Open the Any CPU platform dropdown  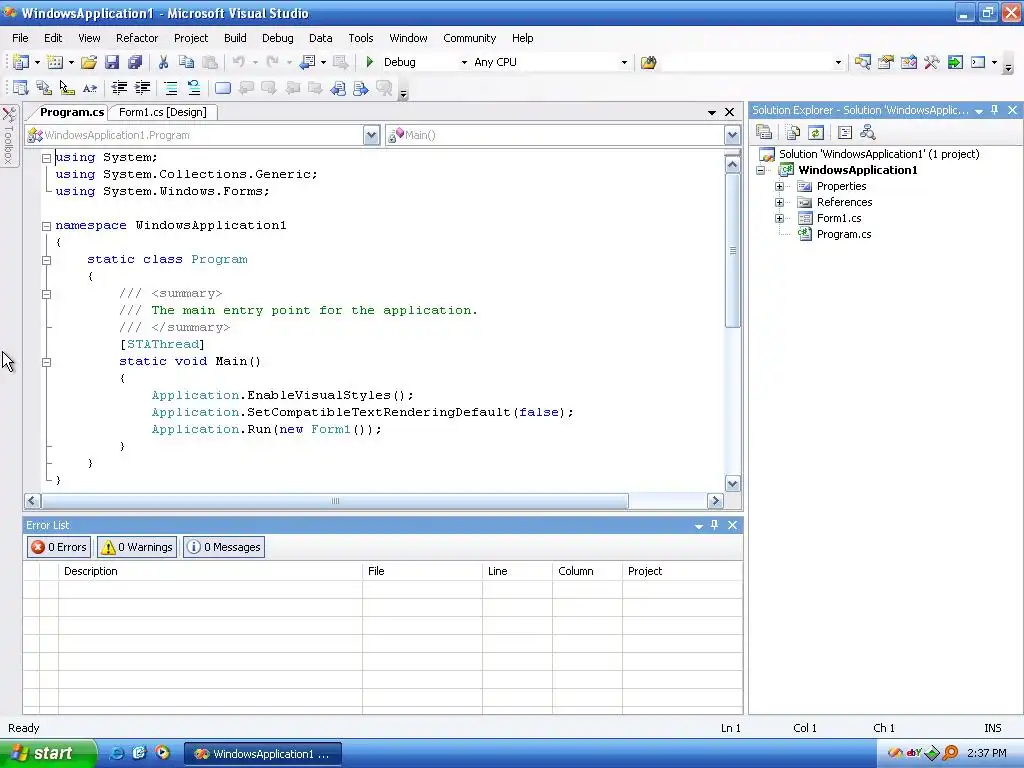(x=624, y=63)
